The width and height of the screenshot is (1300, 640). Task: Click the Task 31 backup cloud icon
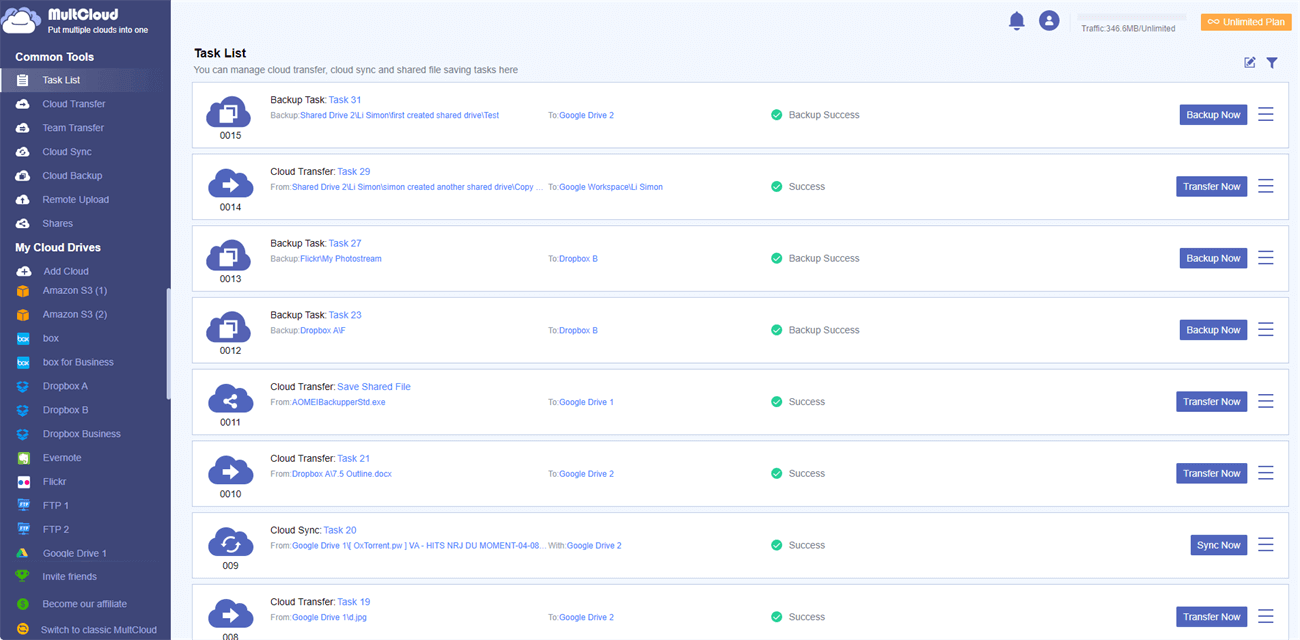click(229, 111)
